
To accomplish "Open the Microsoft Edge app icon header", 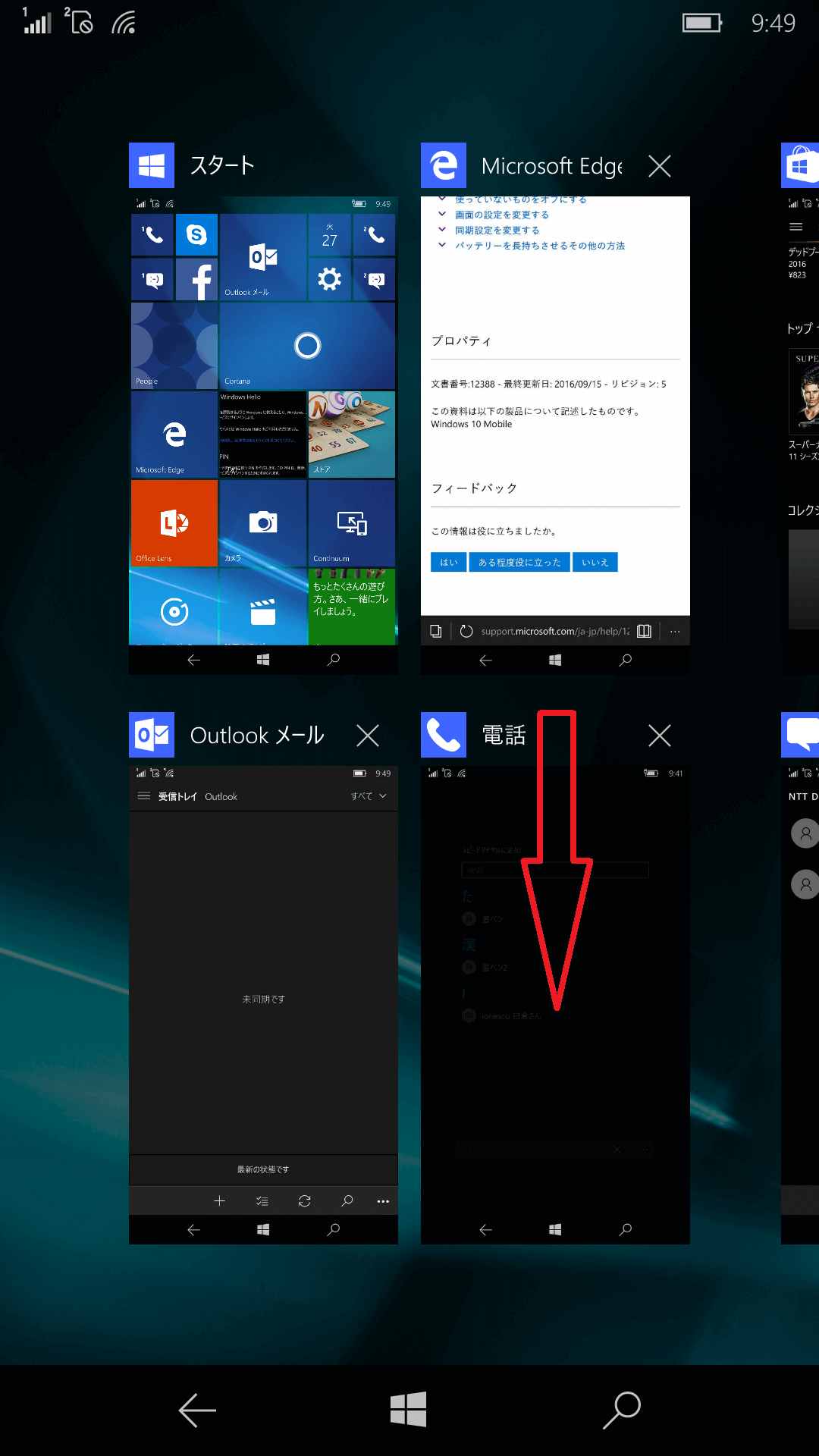I will tap(444, 165).
